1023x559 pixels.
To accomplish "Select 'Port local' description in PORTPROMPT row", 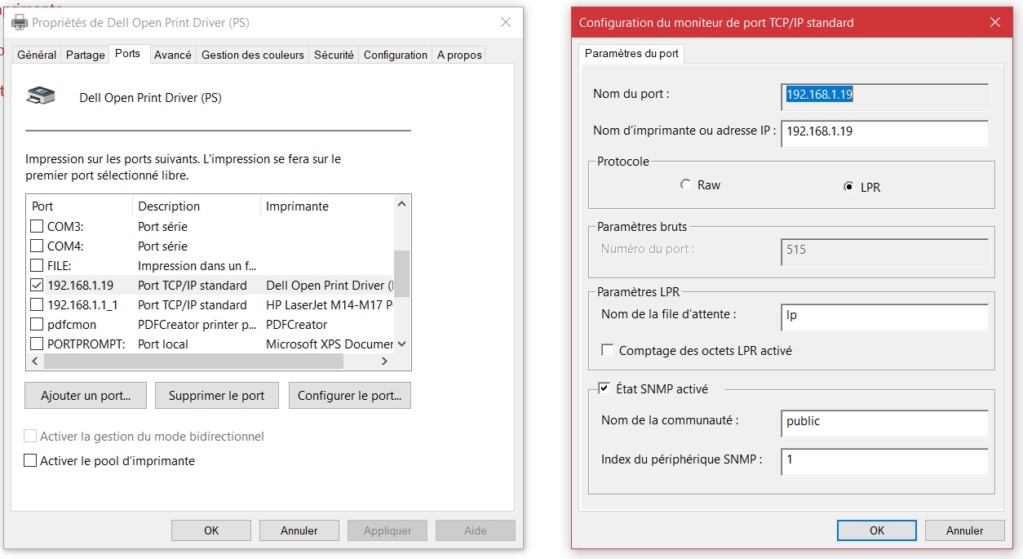I will pos(162,344).
